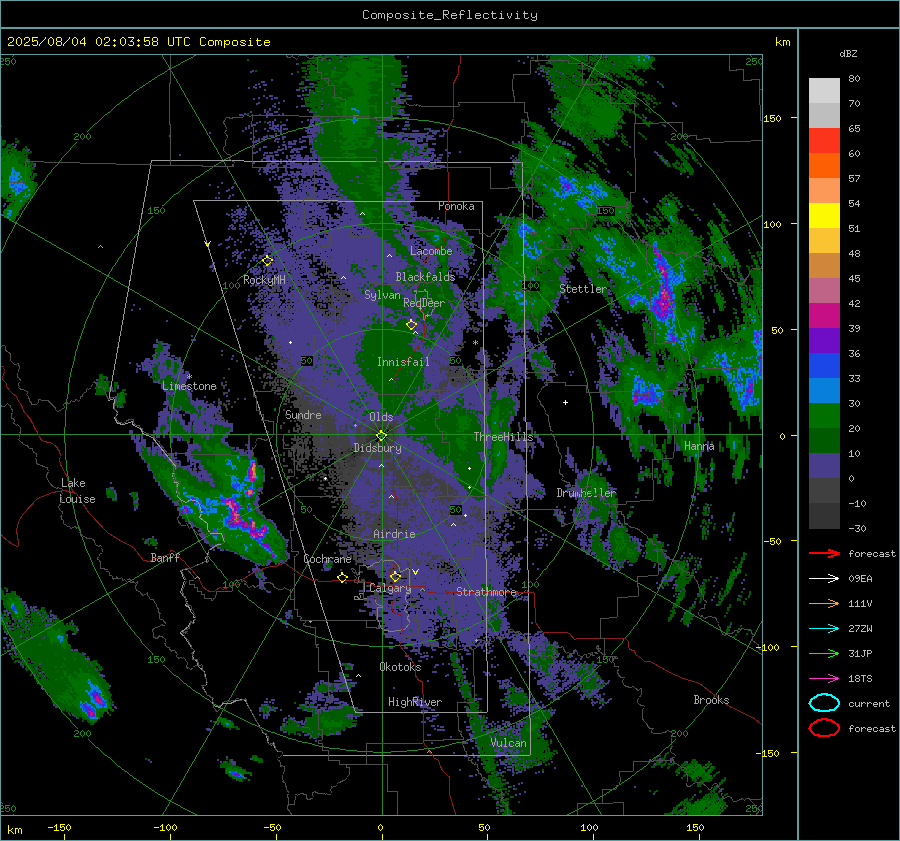The width and height of the screenshot is (900, 841).
Task: Click the ThreeHills city label
Action: click(x=503, y=437)
